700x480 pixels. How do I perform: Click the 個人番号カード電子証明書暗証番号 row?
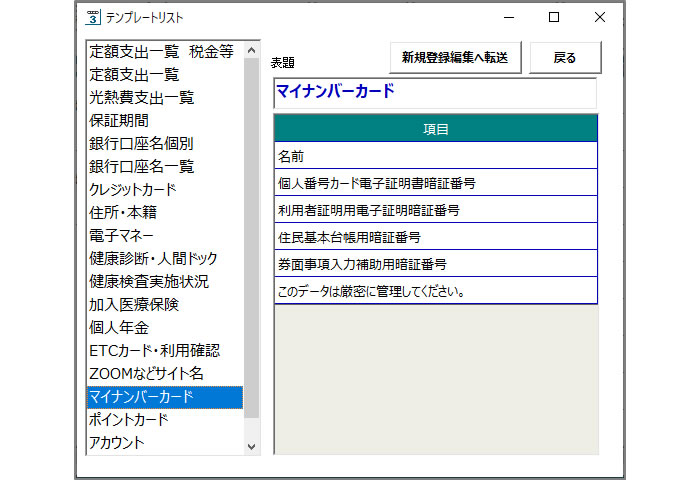[436, 183]
